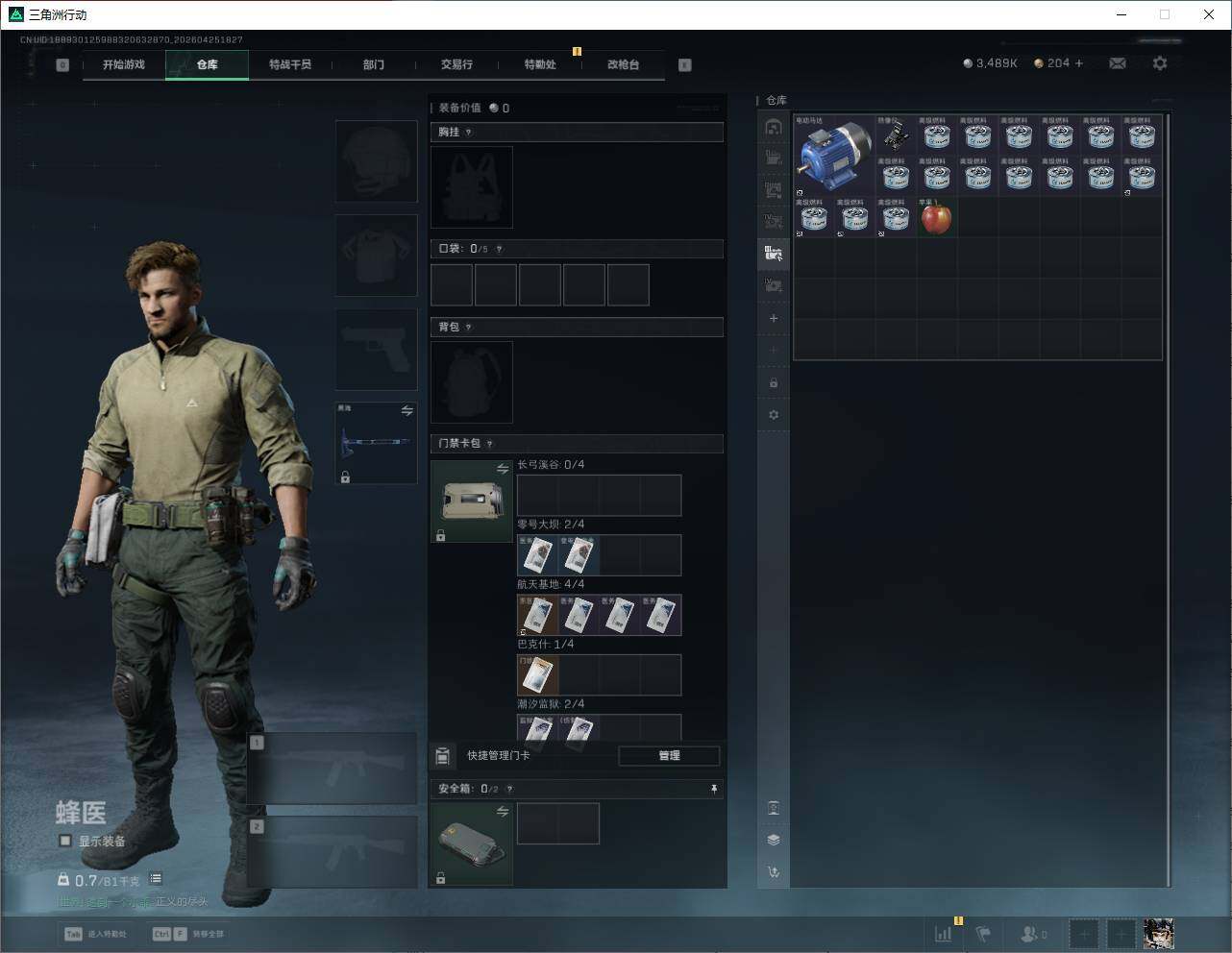Pin the 安全箱 panel
This screenshot has width=1232, height=953.
tap(714, 789)
